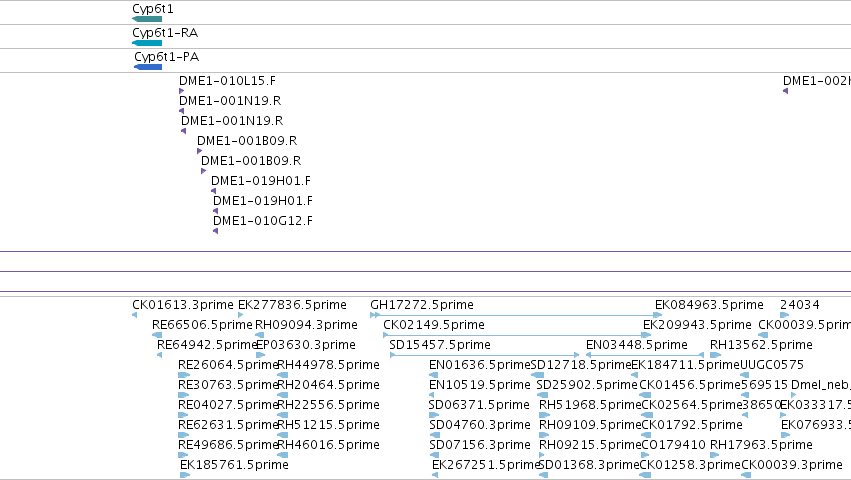Select RE66506.5prime EST
The image size is (851, 480).
(x=202, y=325)
